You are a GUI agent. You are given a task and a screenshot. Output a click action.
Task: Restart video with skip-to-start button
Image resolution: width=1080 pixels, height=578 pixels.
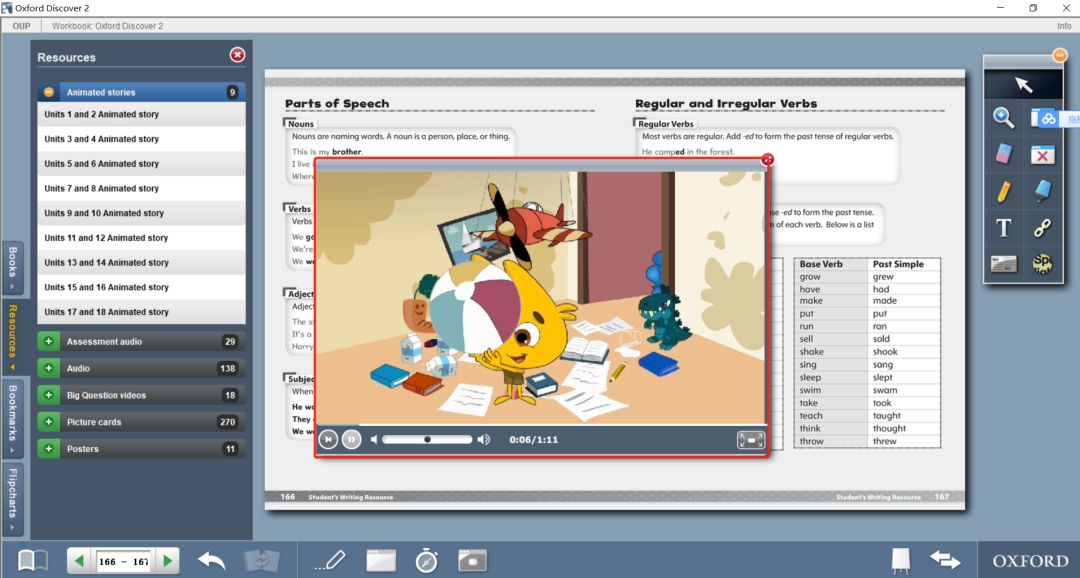point(329,440)
